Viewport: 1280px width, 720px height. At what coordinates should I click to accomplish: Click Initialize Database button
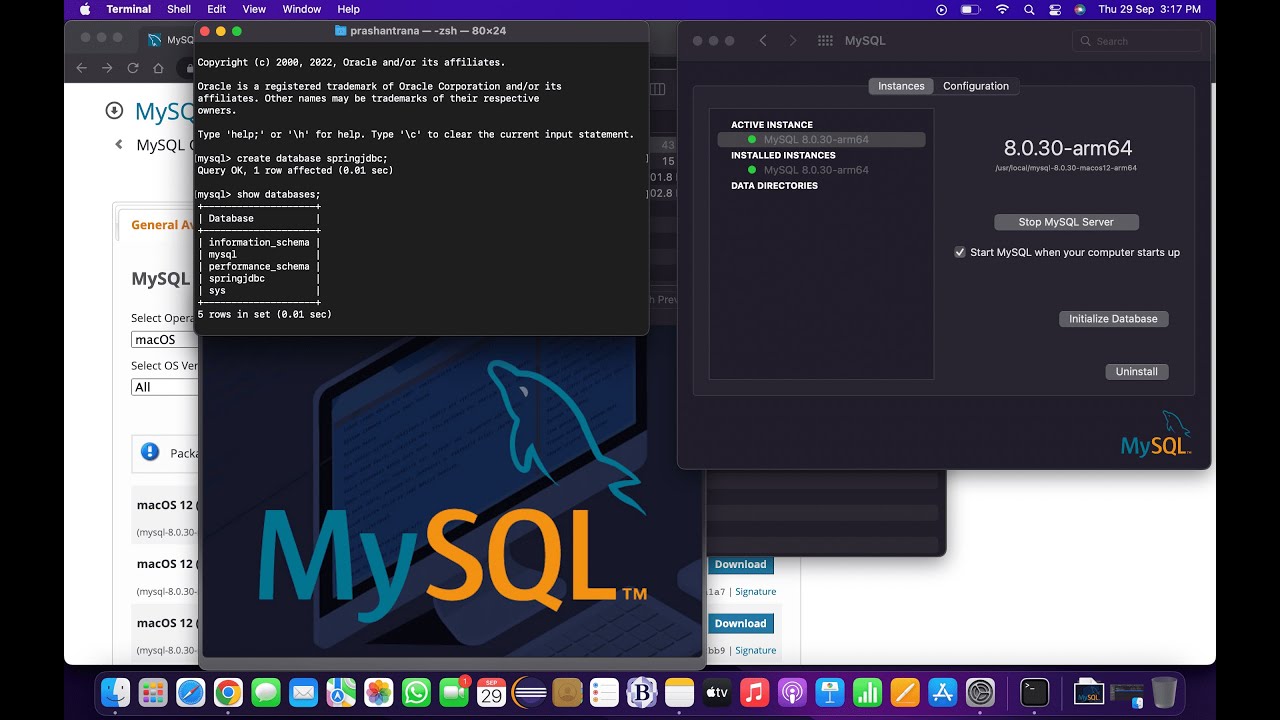point(1113,319)
